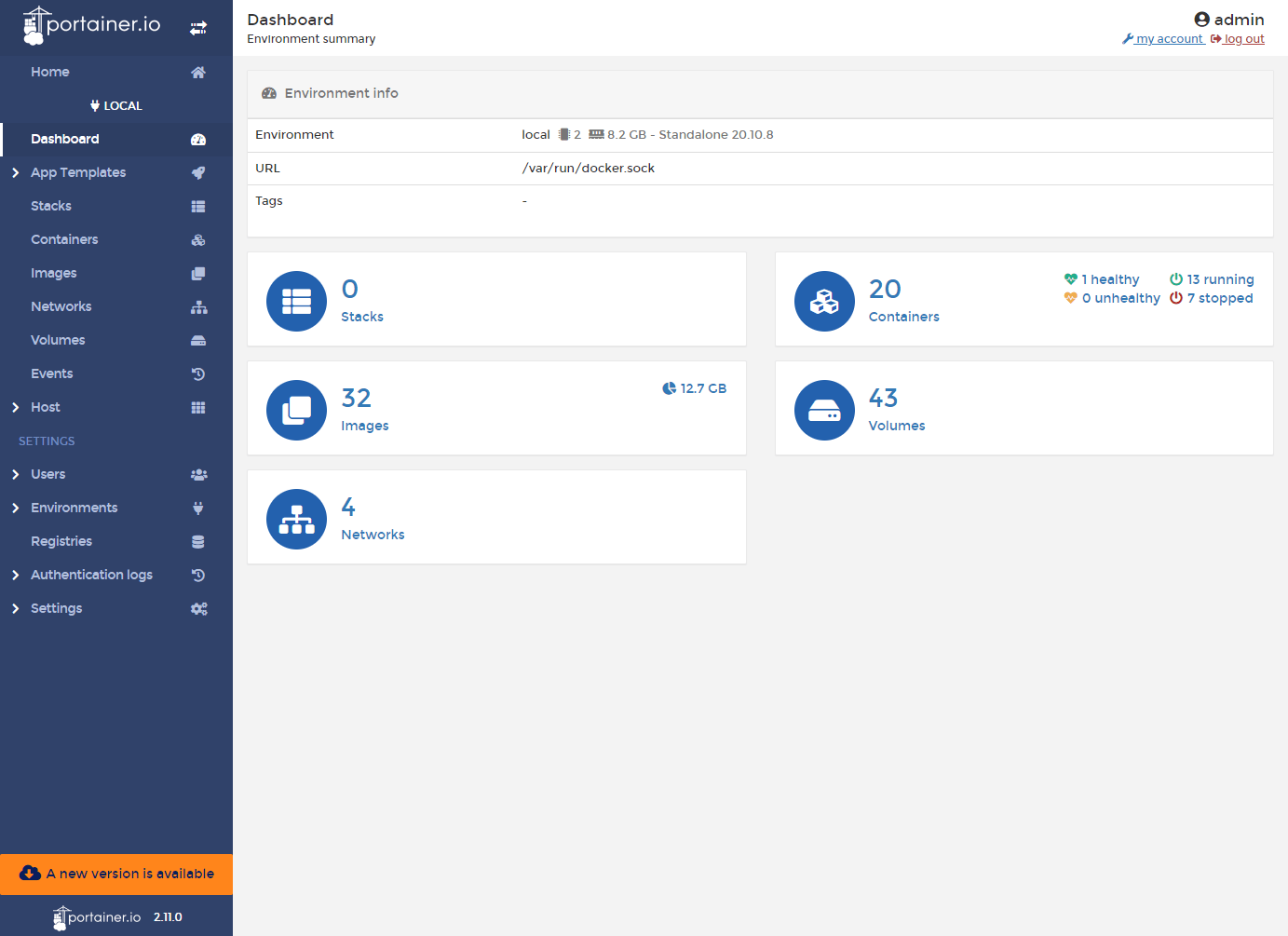1288x936 pixels.
Task: Click the new version available banner
Action: pyautogui.click(x=116, y=874)
